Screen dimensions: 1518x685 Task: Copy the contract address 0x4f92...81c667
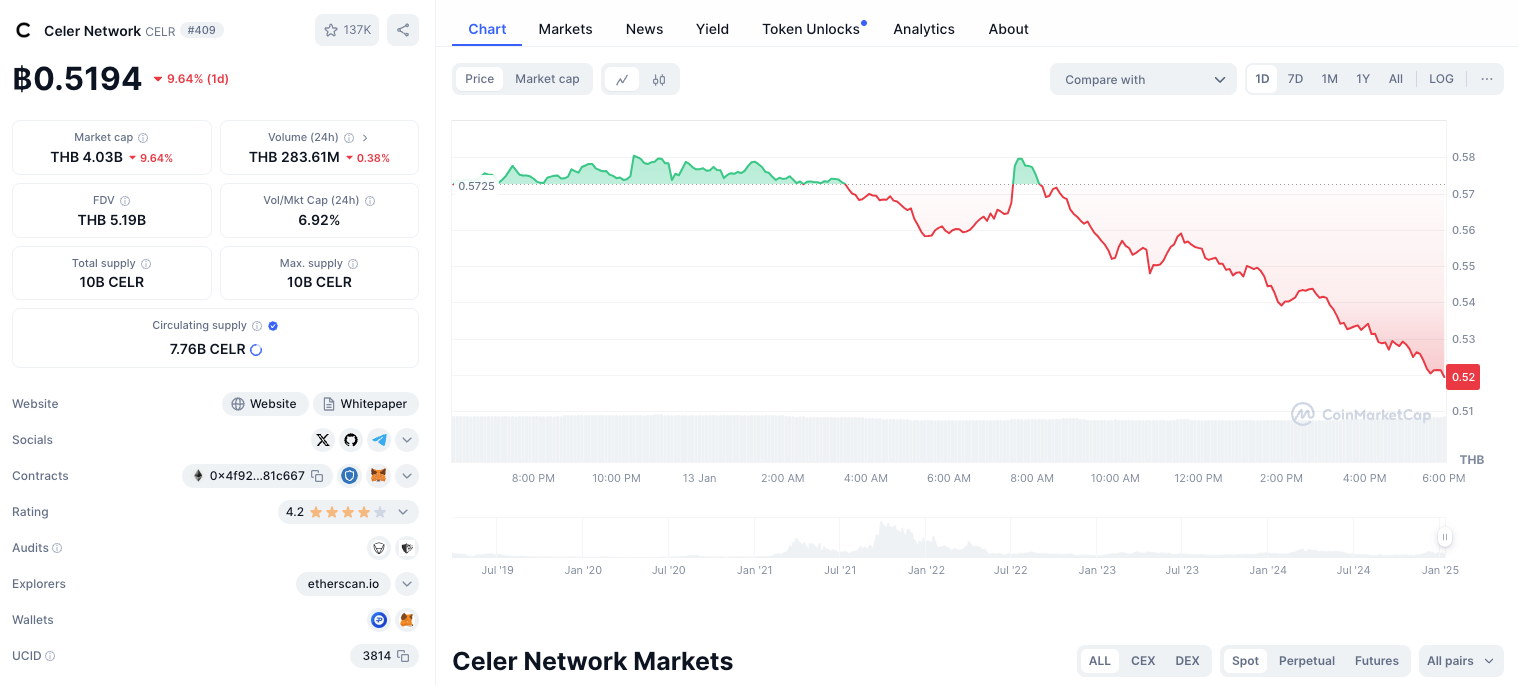tap(317, 476)
